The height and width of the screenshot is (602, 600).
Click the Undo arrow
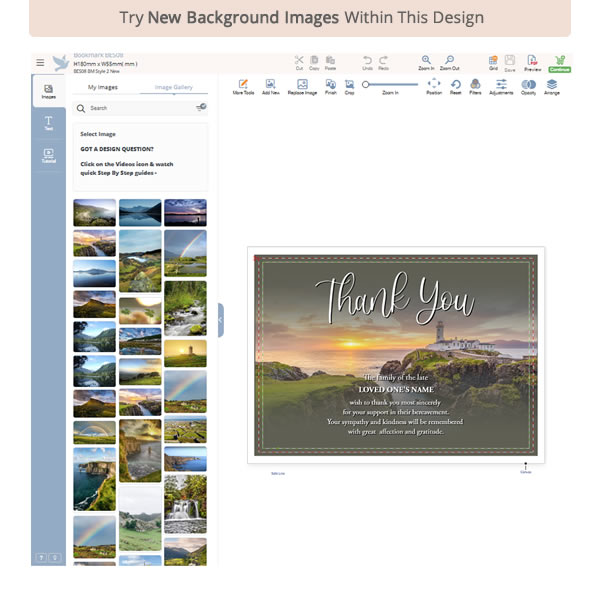pos(367,61)
